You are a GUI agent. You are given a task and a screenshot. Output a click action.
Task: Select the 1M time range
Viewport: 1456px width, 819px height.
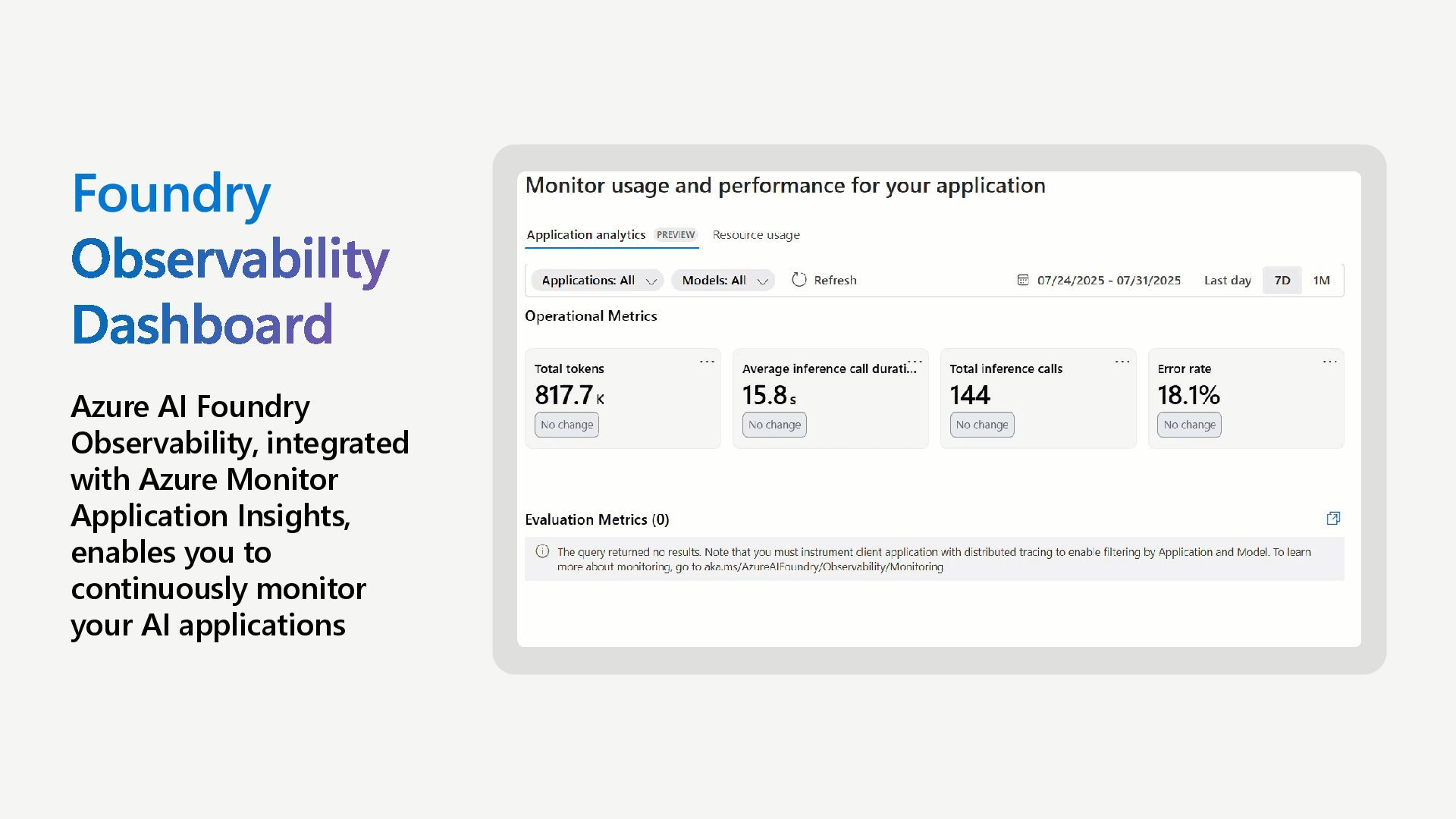(x=1321, y=280)
